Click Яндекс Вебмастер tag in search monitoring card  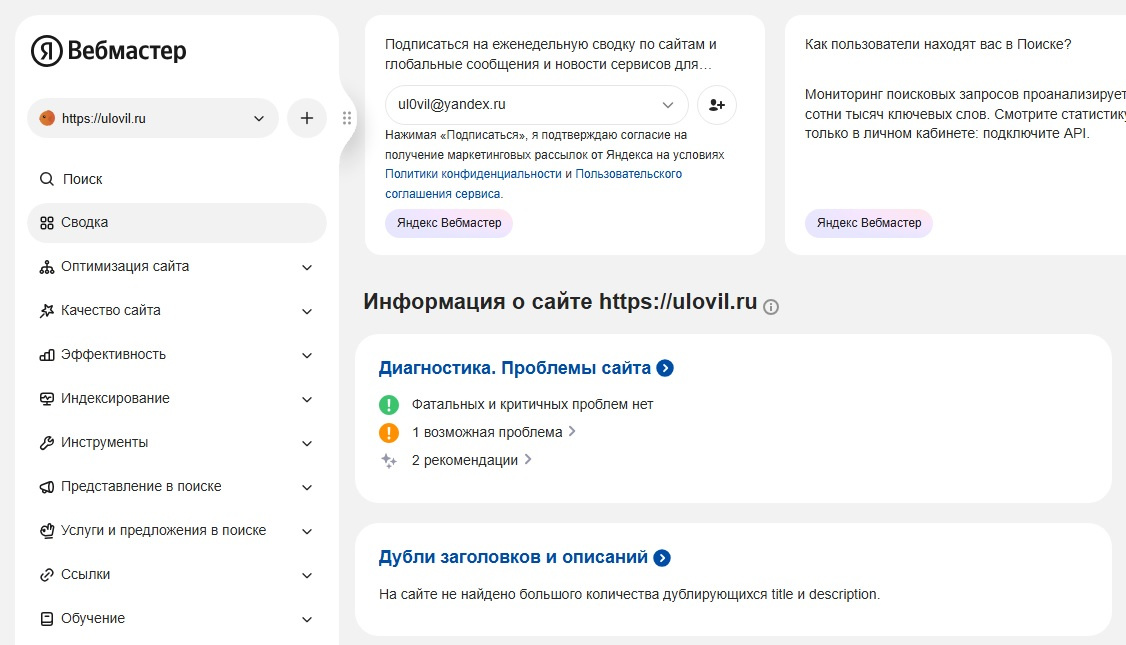[869, 223]
